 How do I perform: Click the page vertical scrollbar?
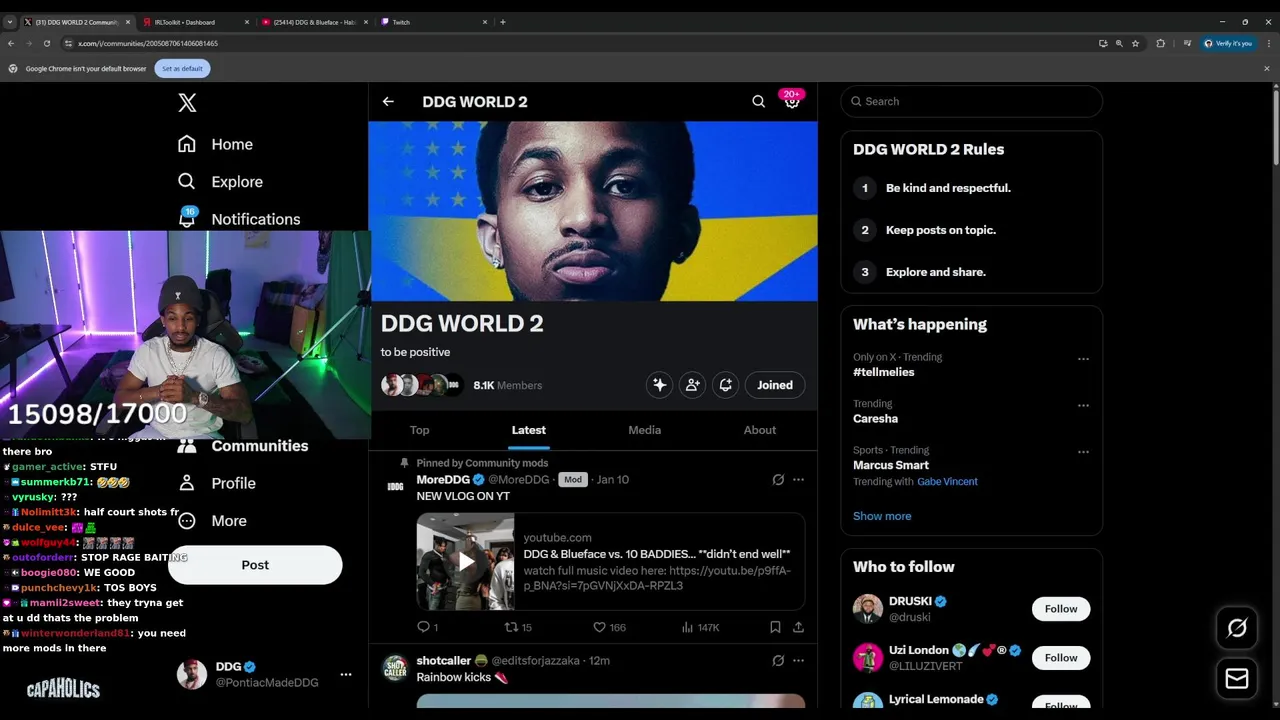pyautogui.click(x=1275, y=128)
